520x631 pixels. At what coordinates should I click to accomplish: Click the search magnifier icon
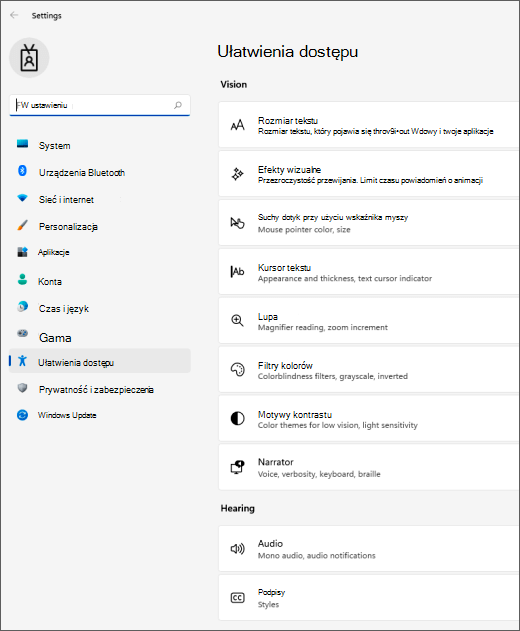(178, 105)
